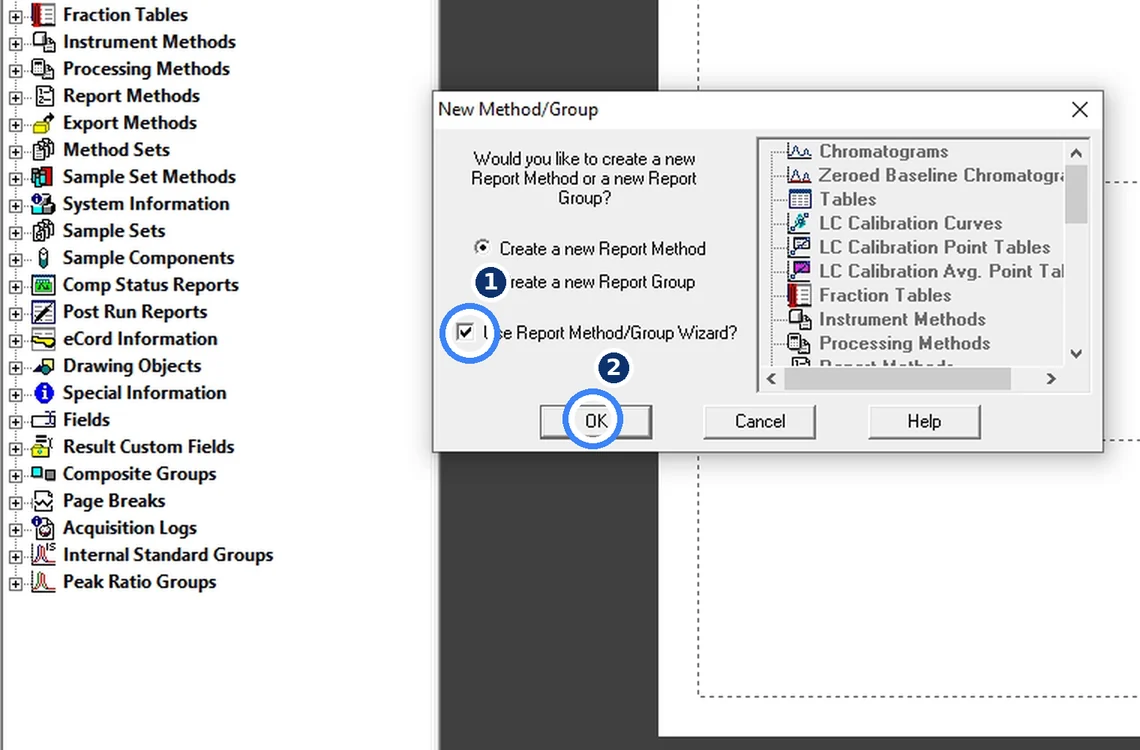Click the Sample Sets icon
This screenshot has width=1140, height=750.
click(43, 230)
